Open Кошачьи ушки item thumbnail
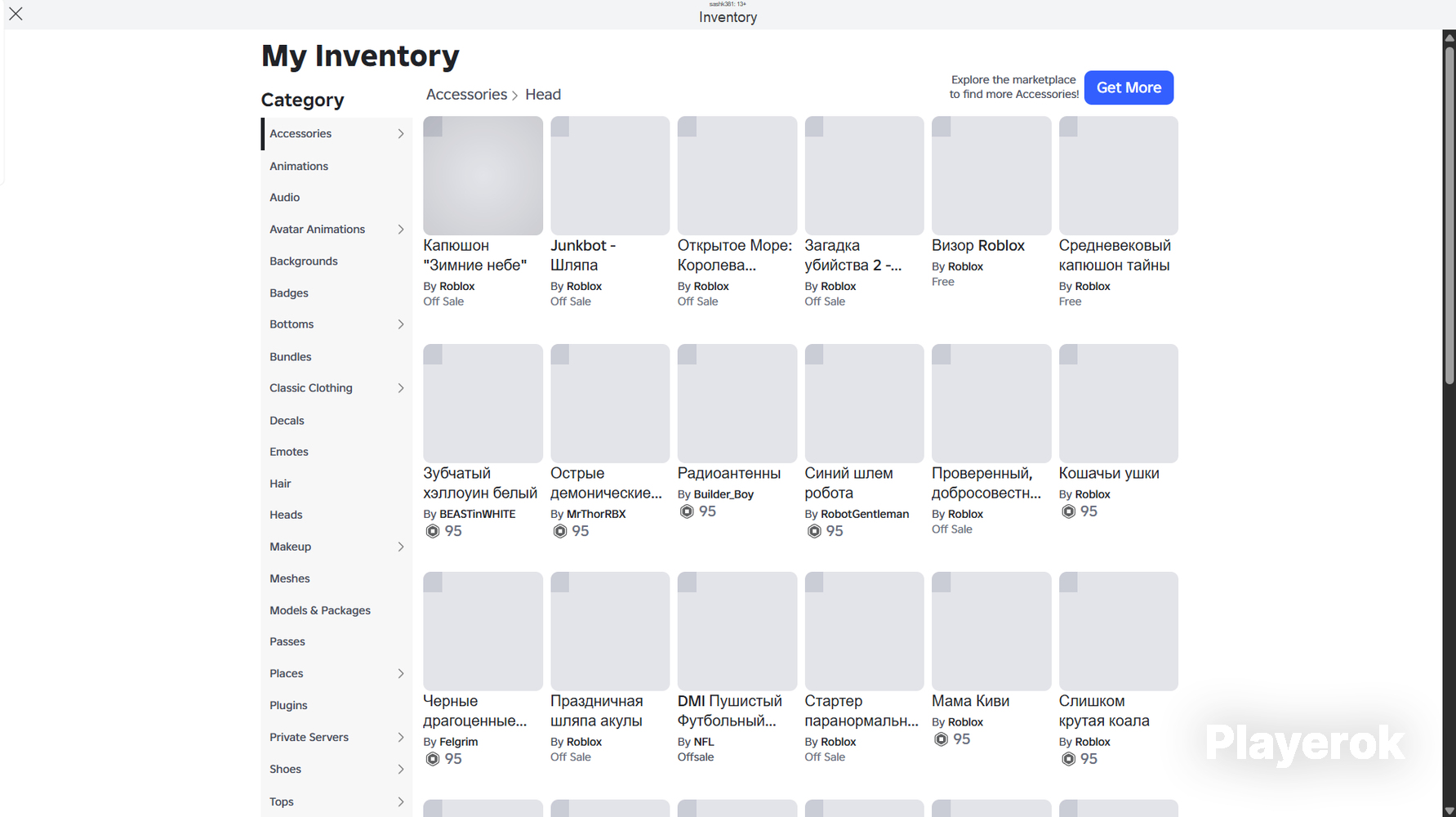Viewport: 1456px width, 817px height. (1119, 404)
